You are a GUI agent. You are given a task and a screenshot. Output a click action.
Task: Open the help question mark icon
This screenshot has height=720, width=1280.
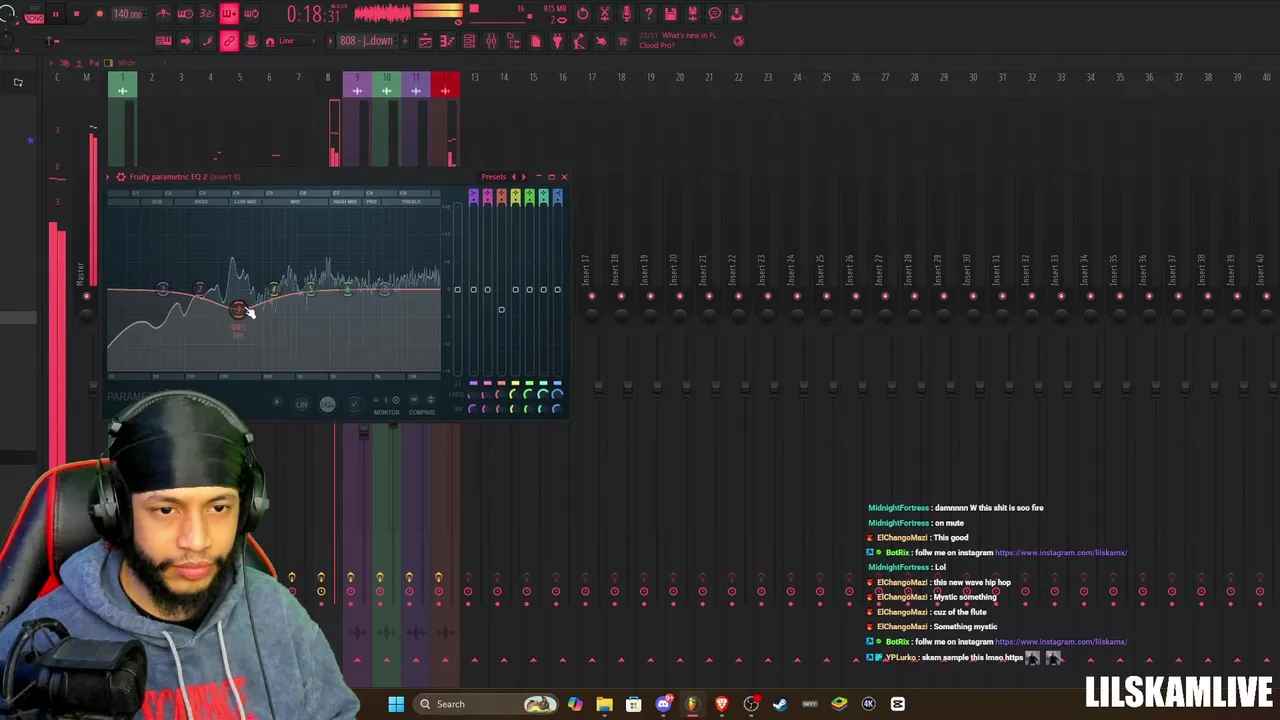coord(648,14)
